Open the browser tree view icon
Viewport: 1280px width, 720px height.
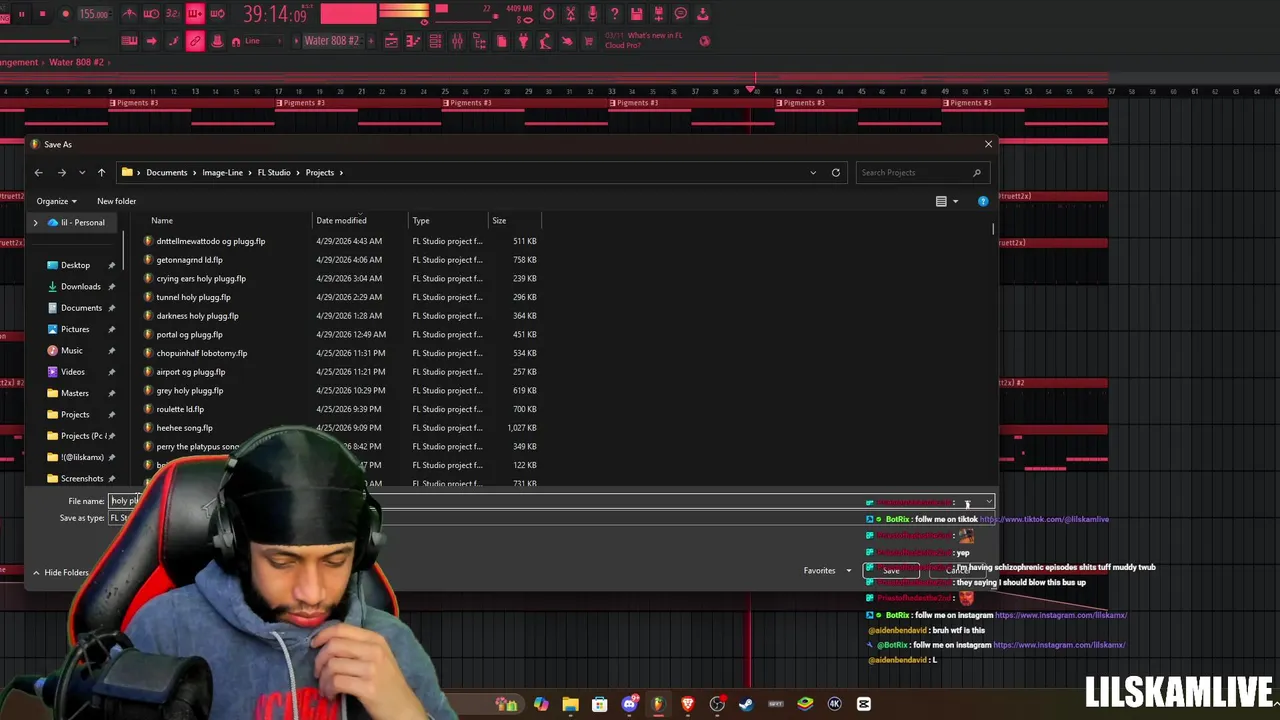pyautogui.click(x=479, y=41)
